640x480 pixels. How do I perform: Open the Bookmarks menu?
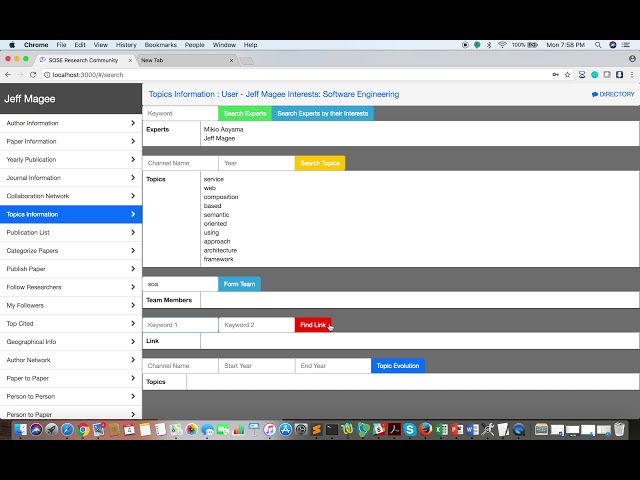click(160, 45)
